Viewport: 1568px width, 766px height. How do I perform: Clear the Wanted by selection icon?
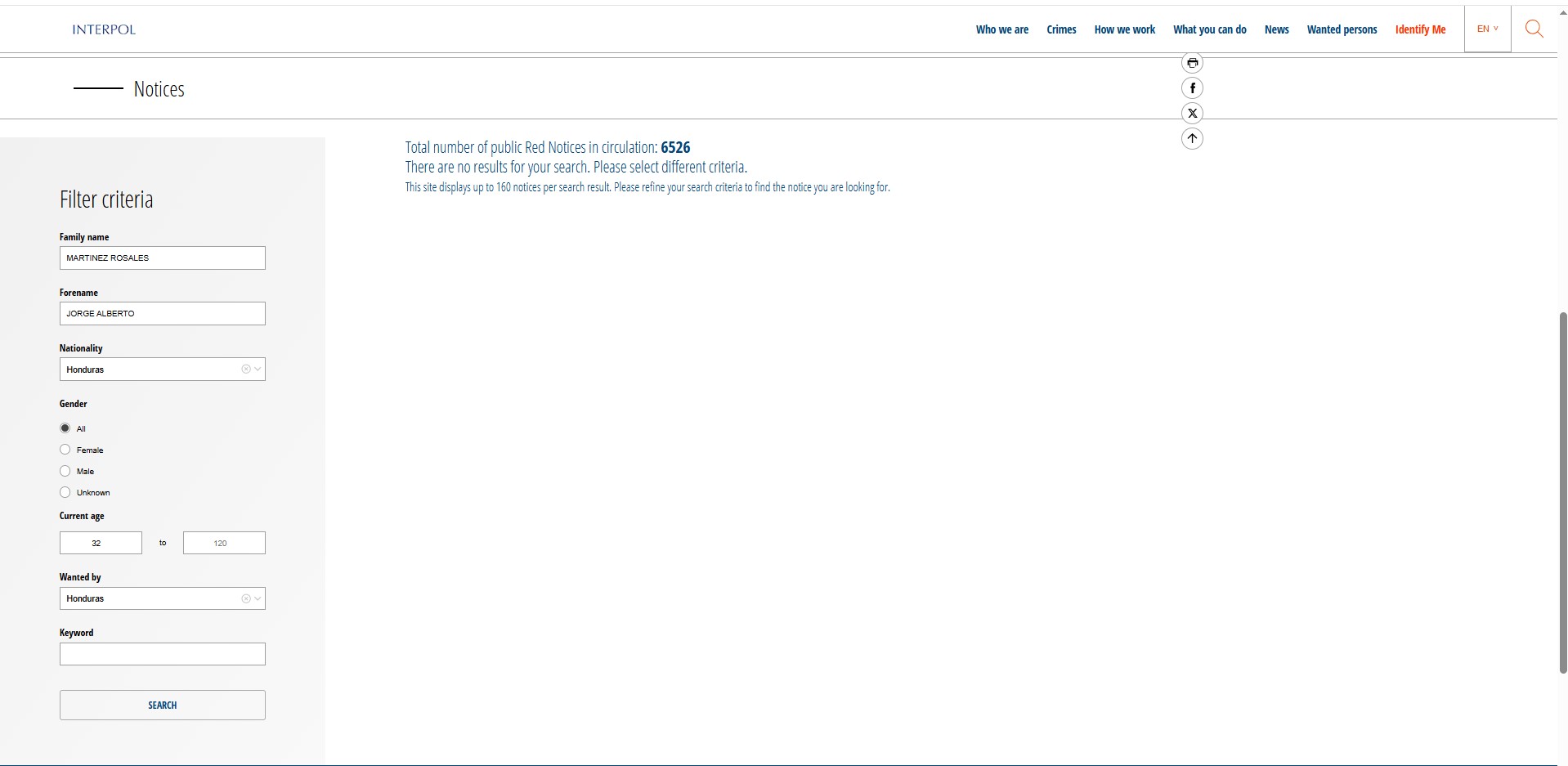click(x=245, y=598)
